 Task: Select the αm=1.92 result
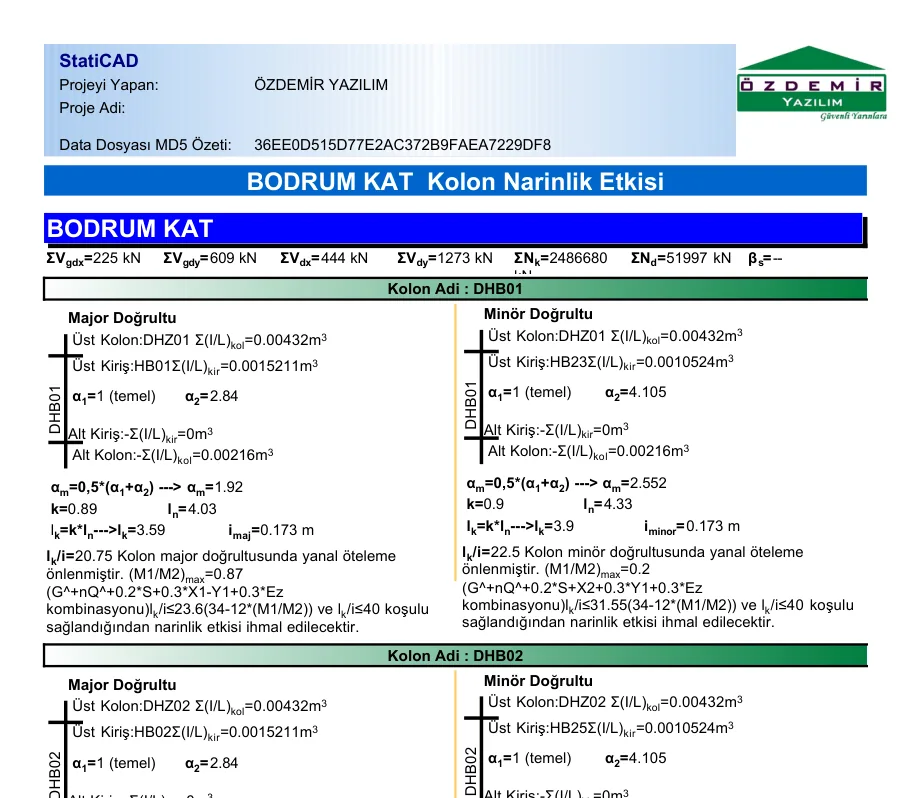[215, 488]
